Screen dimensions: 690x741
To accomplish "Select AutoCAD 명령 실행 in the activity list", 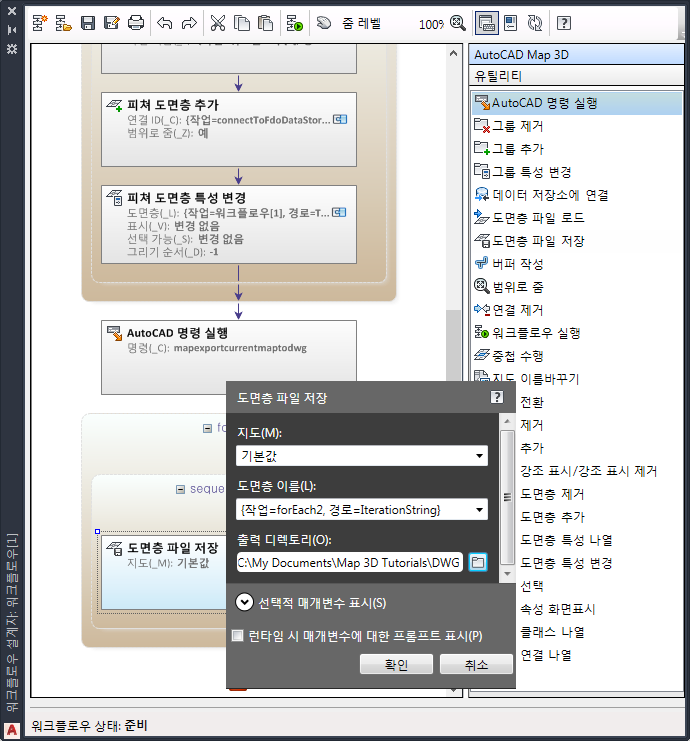I will [577, 103].
